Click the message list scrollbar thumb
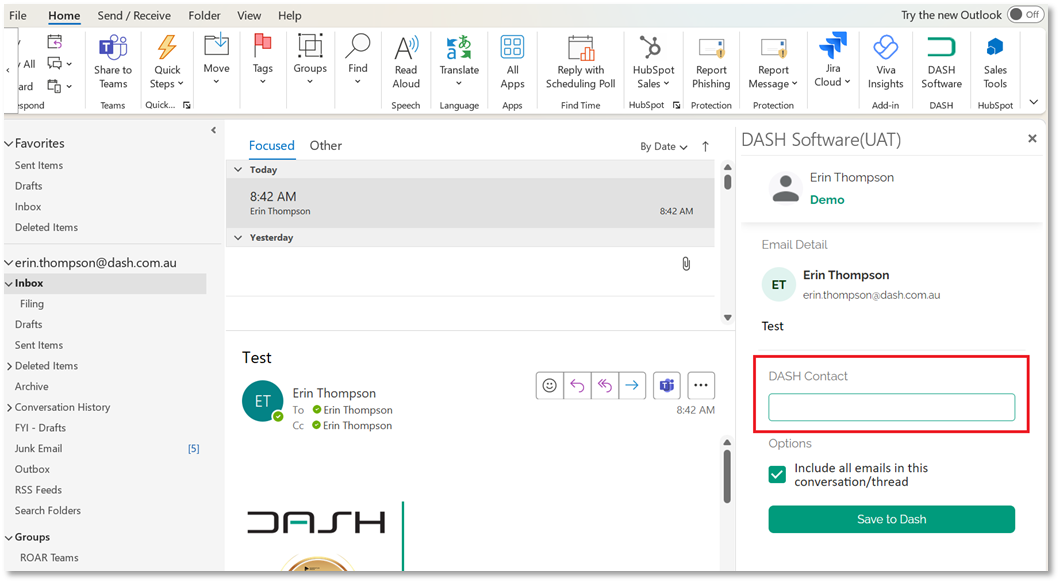Image resolution: width=1061 pixels, height=584 pixels. coord(727,181)
